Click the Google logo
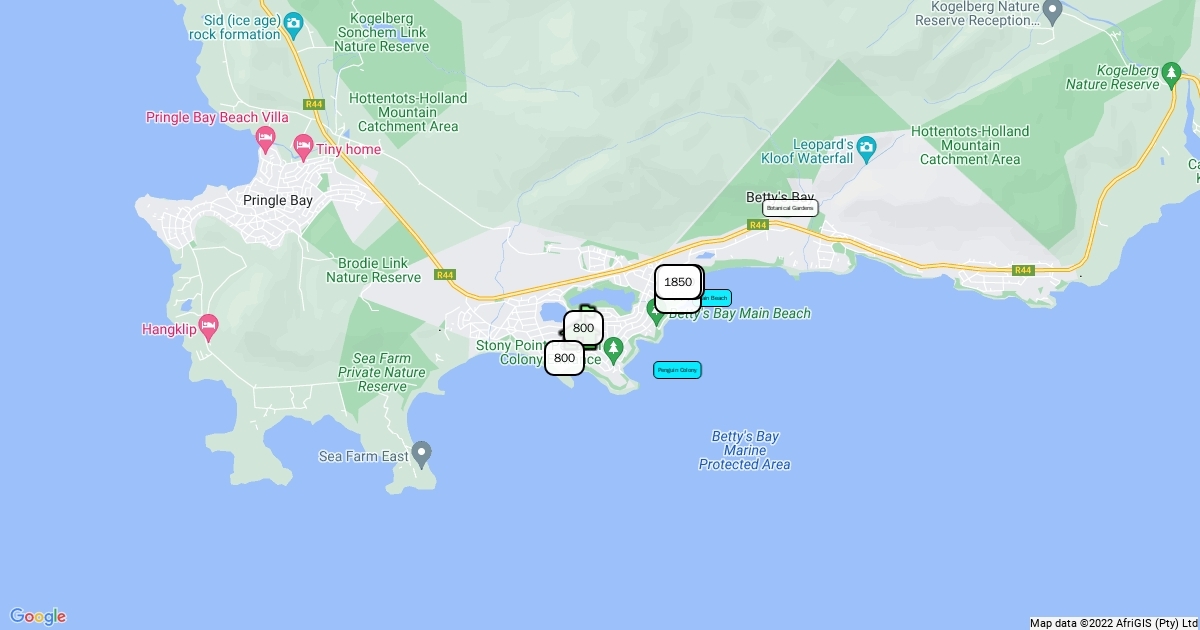 pos(38,616)
